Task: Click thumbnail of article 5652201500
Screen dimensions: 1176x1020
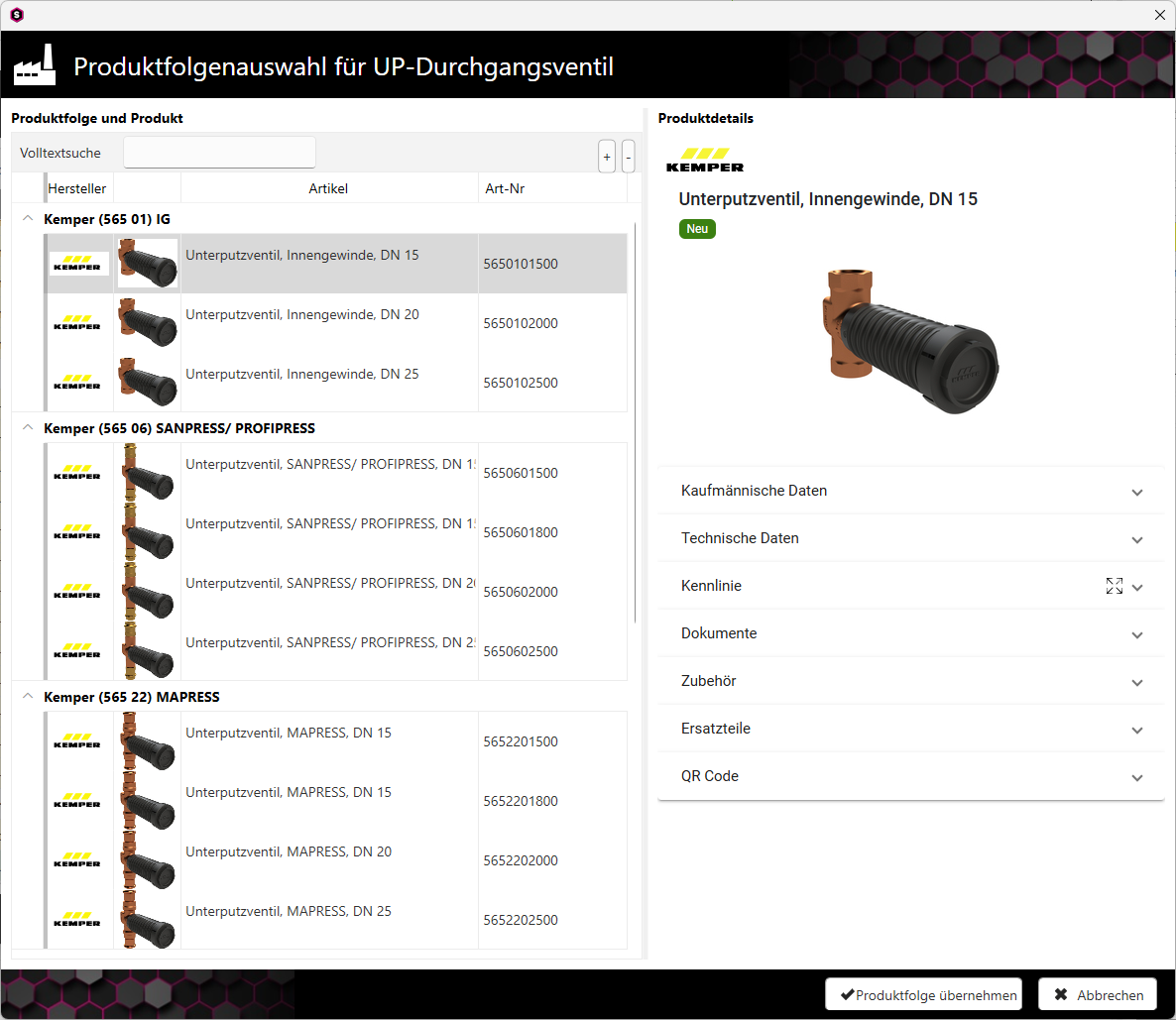Action: coord(148,741)
